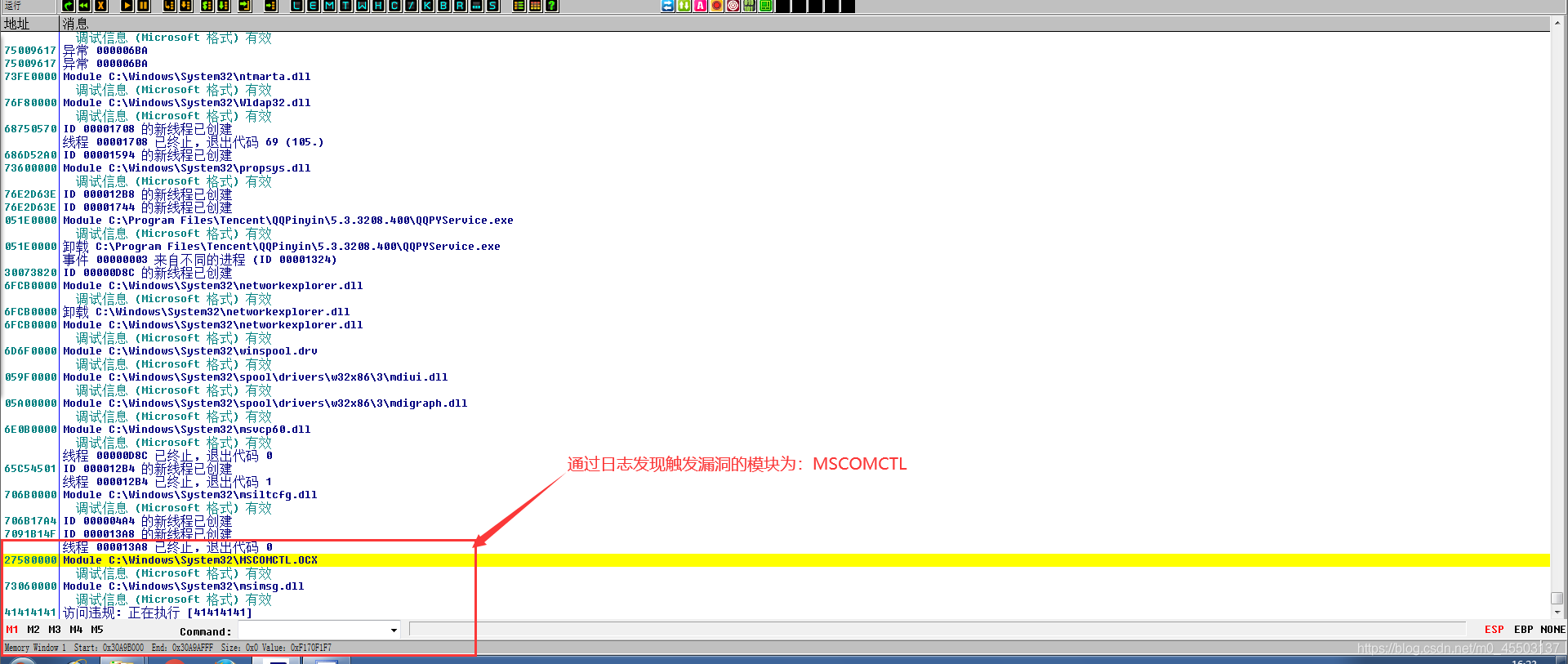Select the msvcp60.dll module log row
This screenshot has height=664, width=1568.
pyautogui.click(x=775, y=430)
